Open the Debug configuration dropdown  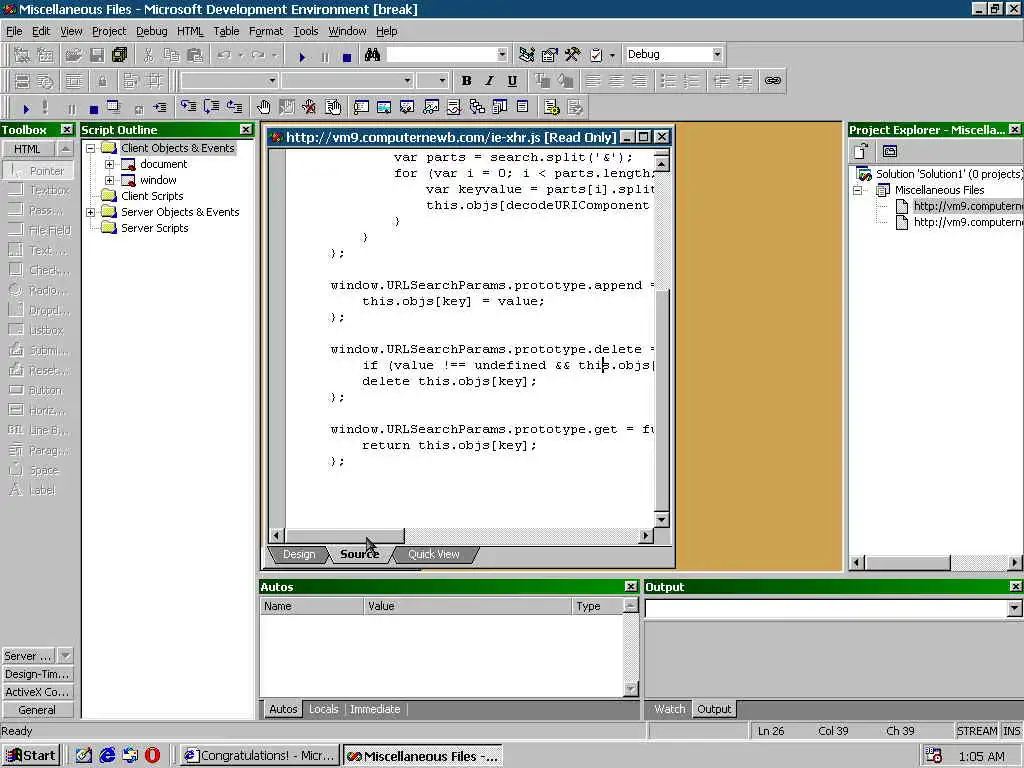[717, 54]
